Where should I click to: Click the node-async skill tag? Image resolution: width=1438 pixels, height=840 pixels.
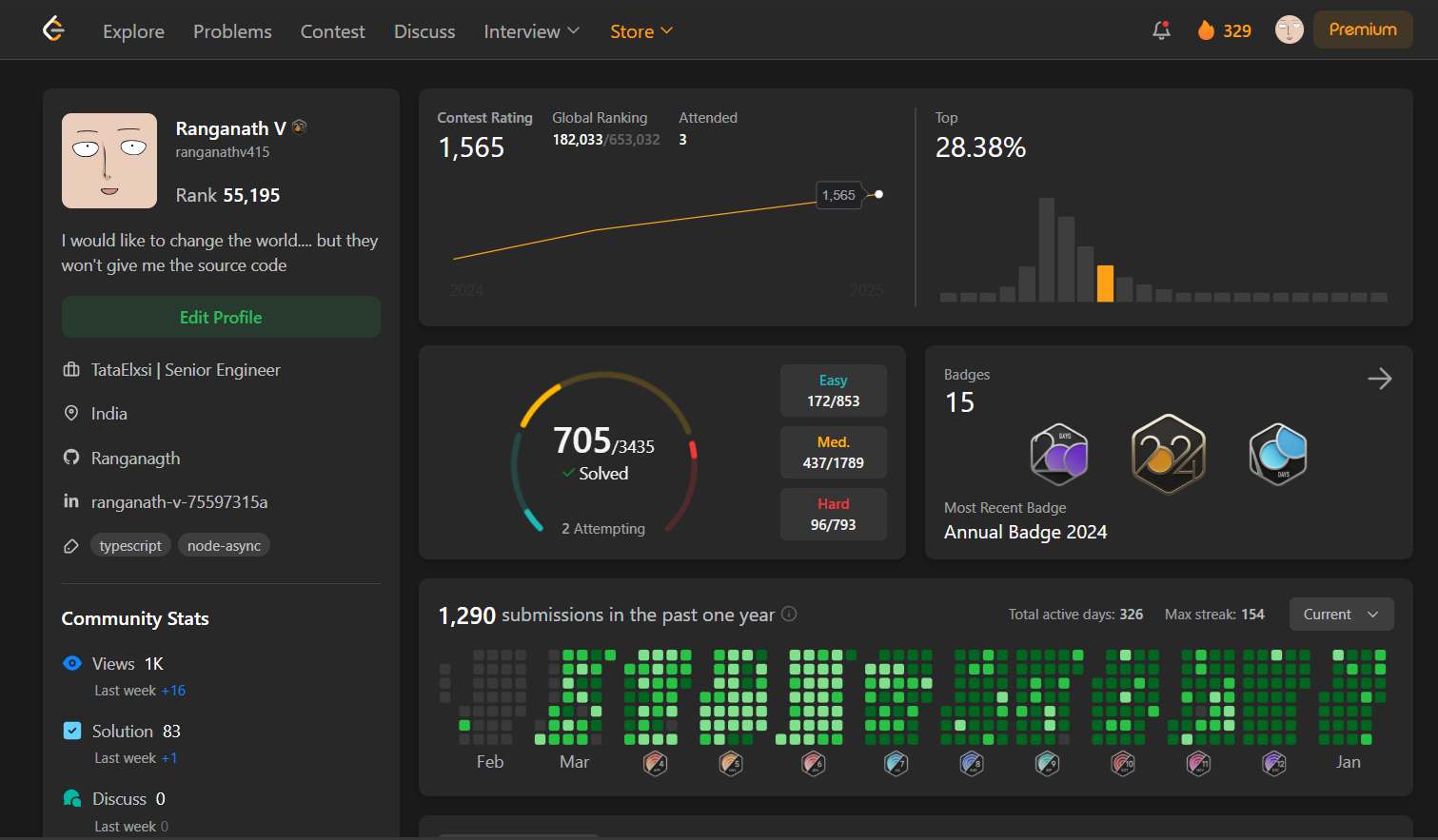pos(224,545)
